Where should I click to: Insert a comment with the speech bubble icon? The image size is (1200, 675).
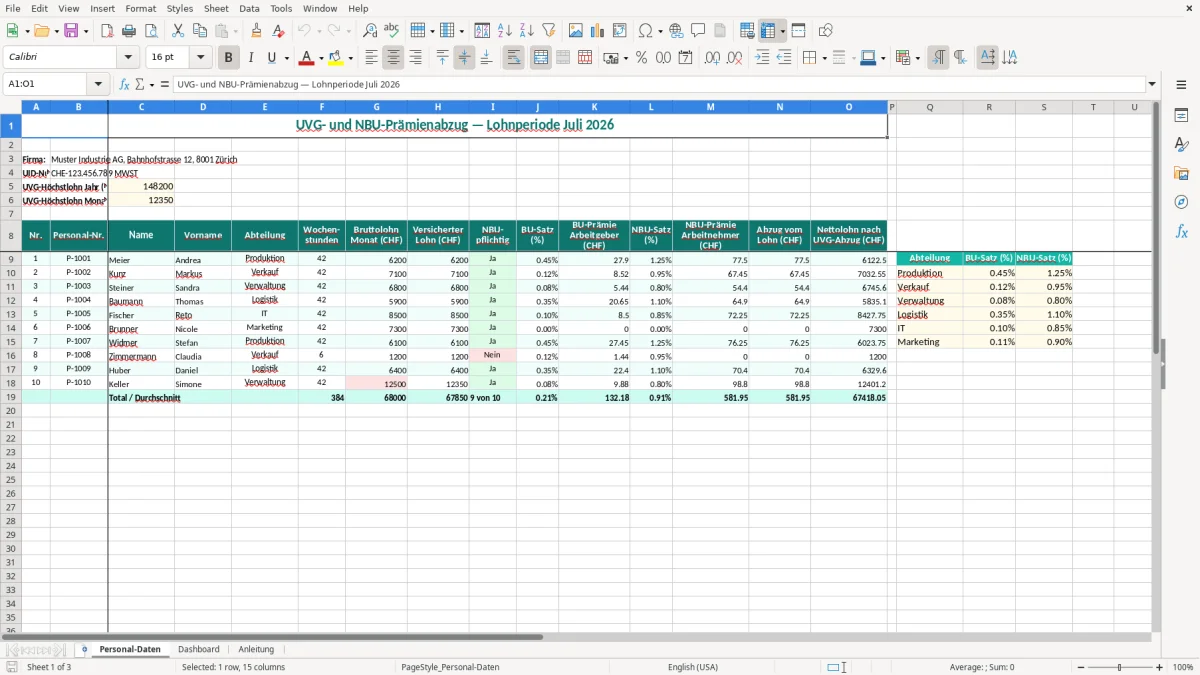[698, 31]
